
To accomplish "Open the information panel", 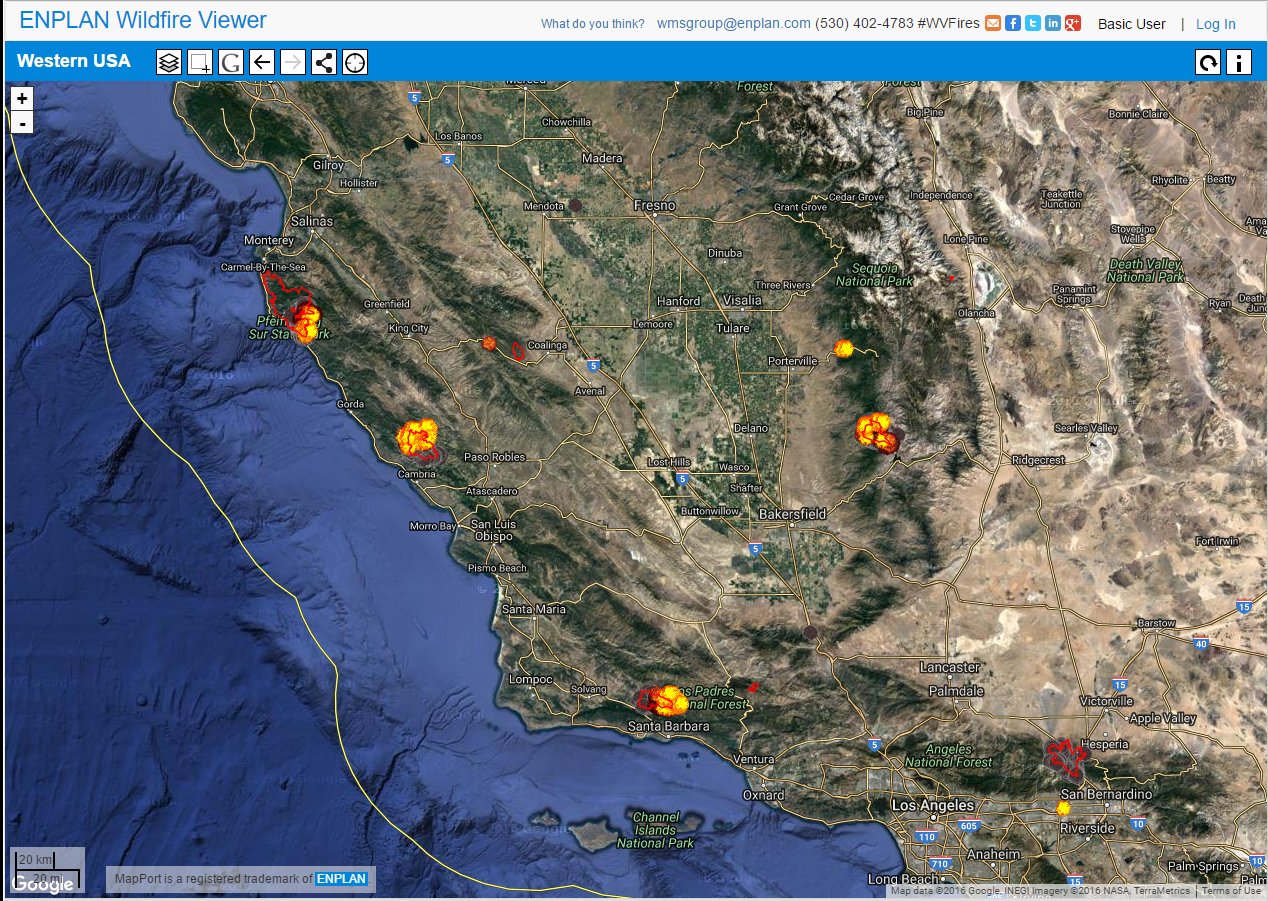I will pos(1239,63).
